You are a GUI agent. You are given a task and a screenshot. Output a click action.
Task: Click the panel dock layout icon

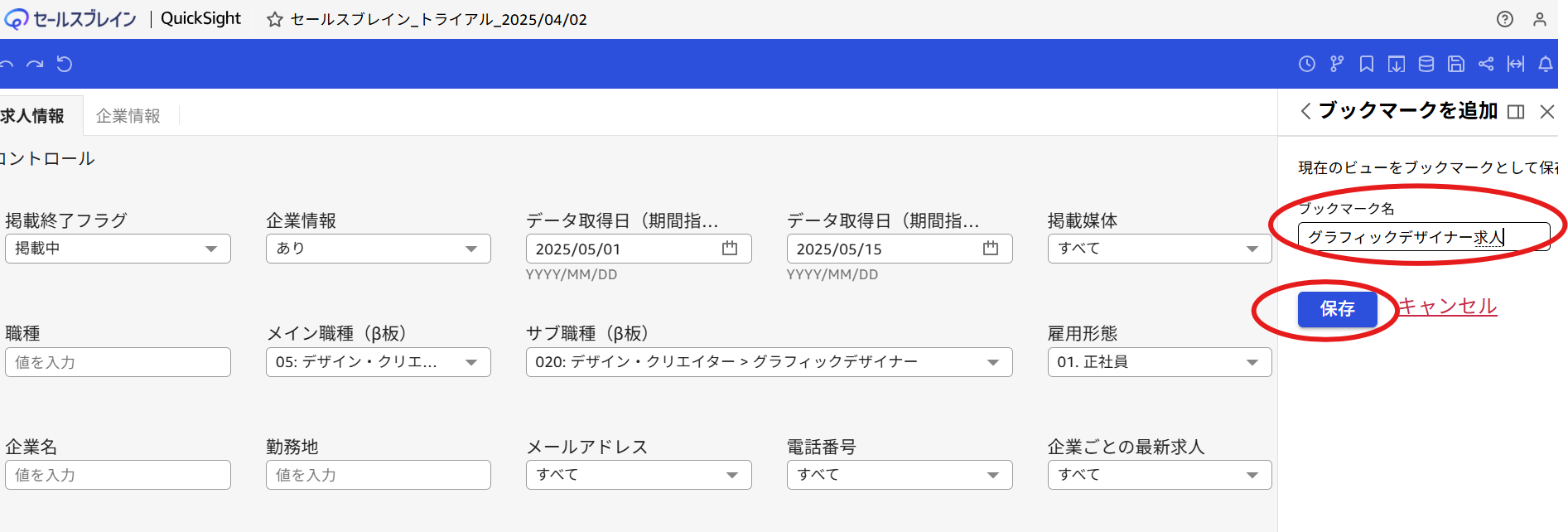click(1516, 112)
